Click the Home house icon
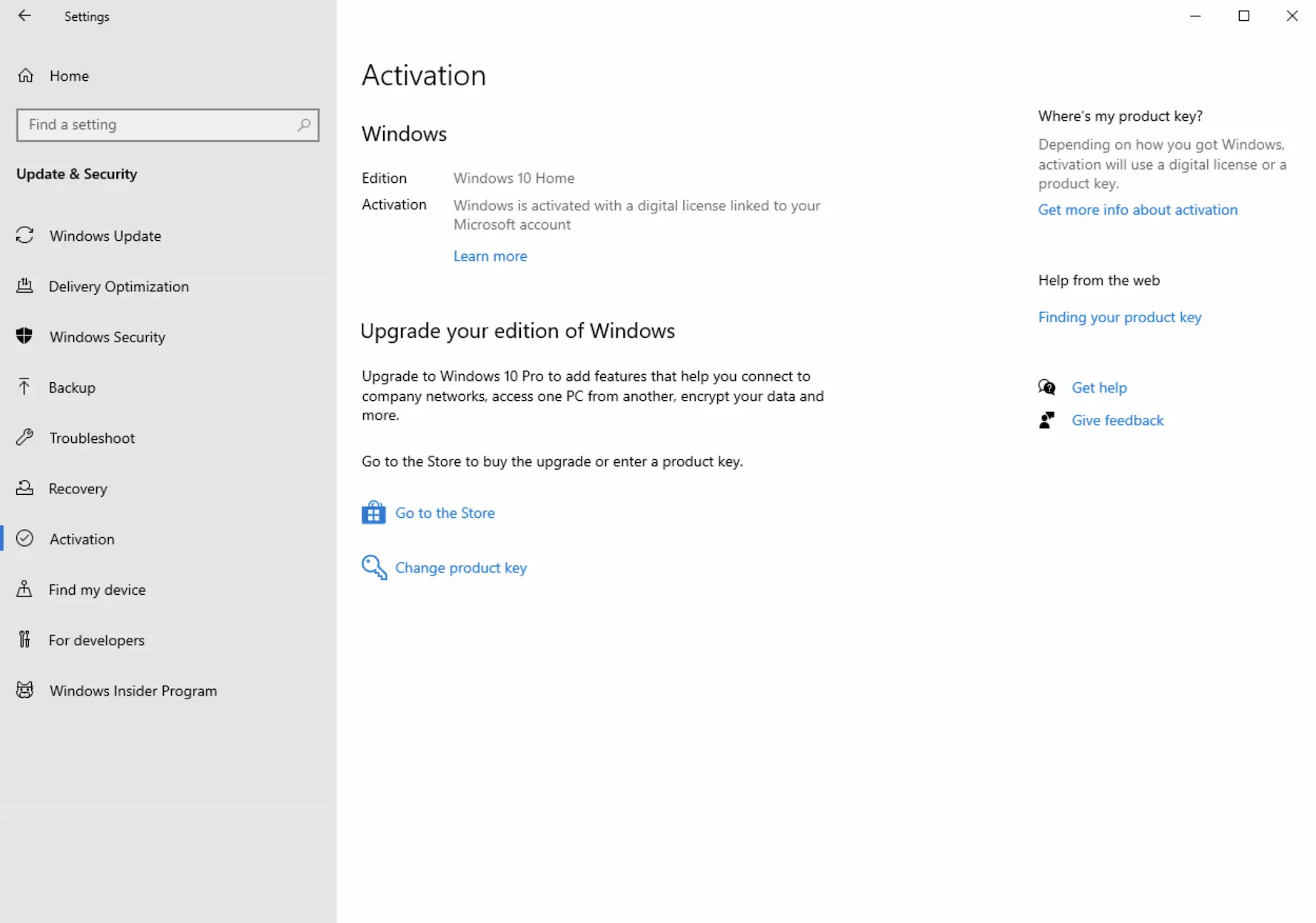 26,76
